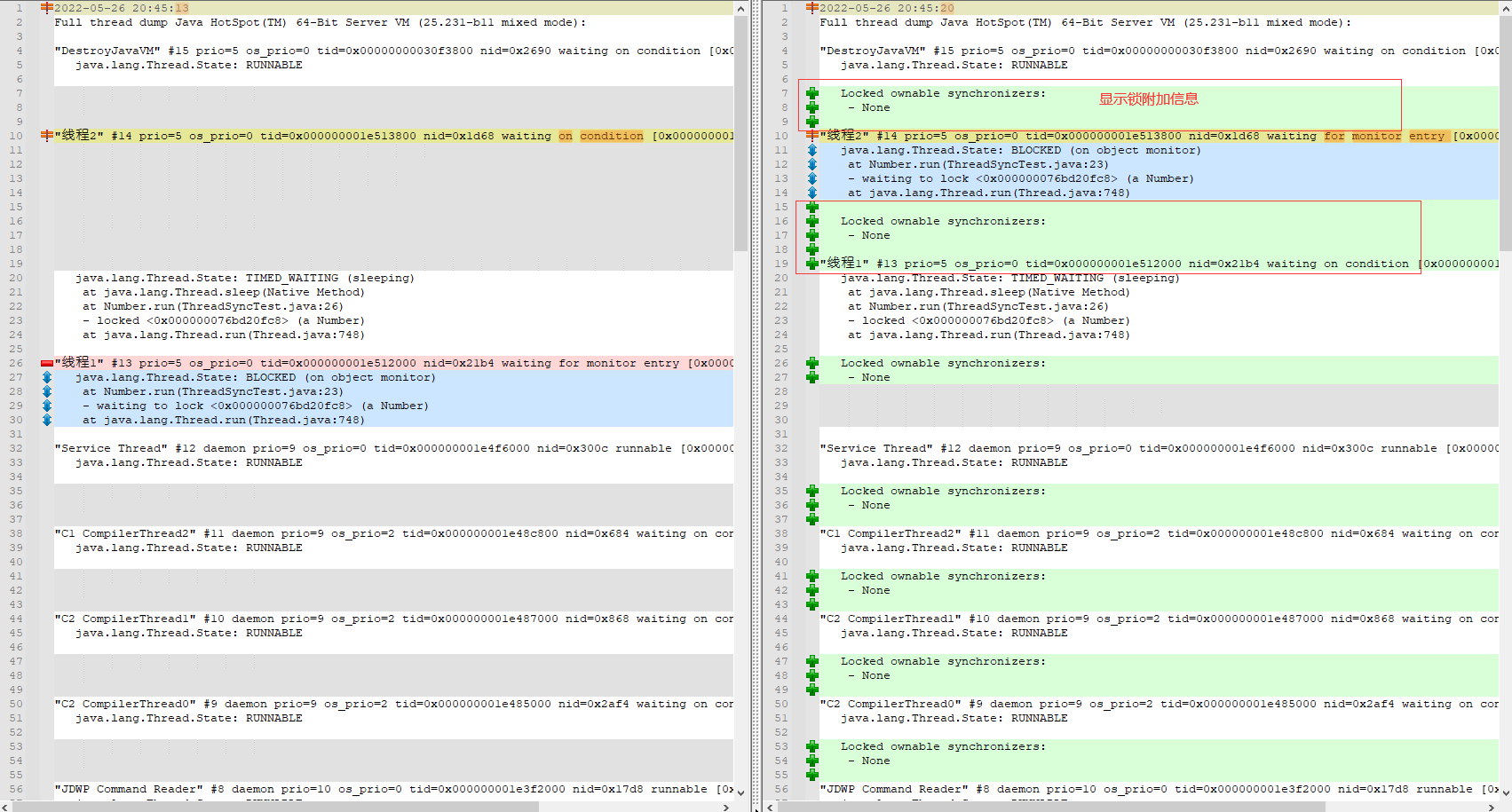Click the timestamp 2022-05-26 20:45:13 in left pane
Image resolution: width=1512 pixels, height=812 pixels.
click(x=122, y=8)
